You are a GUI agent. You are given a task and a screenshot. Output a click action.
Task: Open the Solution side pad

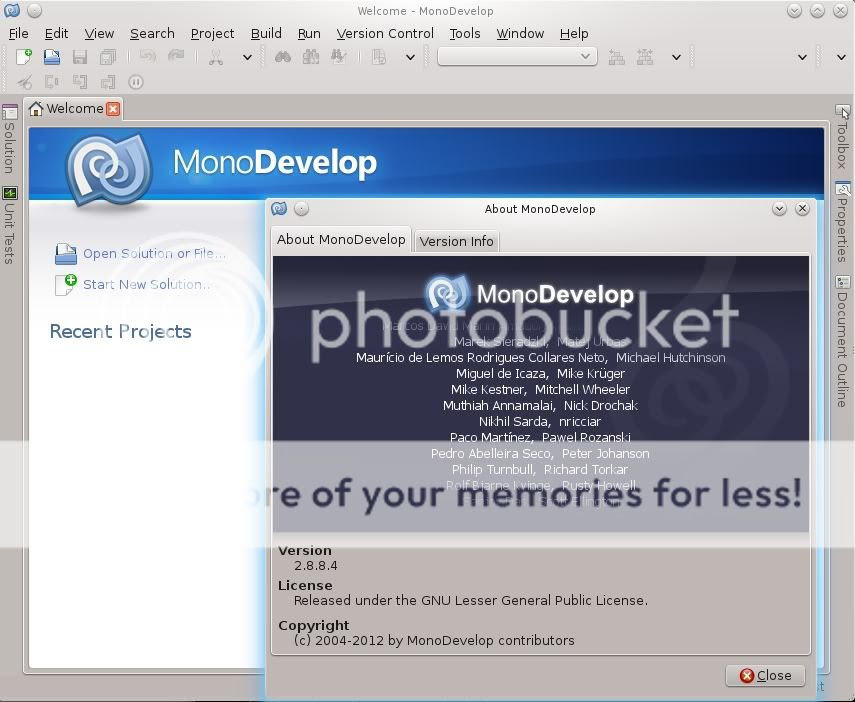click(x=9, y=140)
